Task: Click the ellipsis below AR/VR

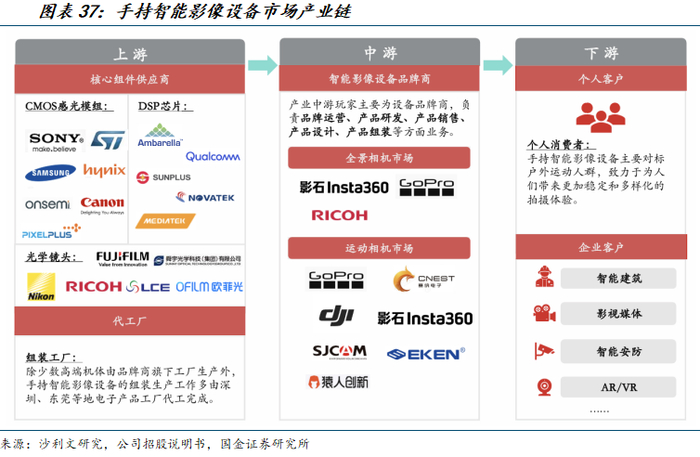Action: (x=599, y=411)
